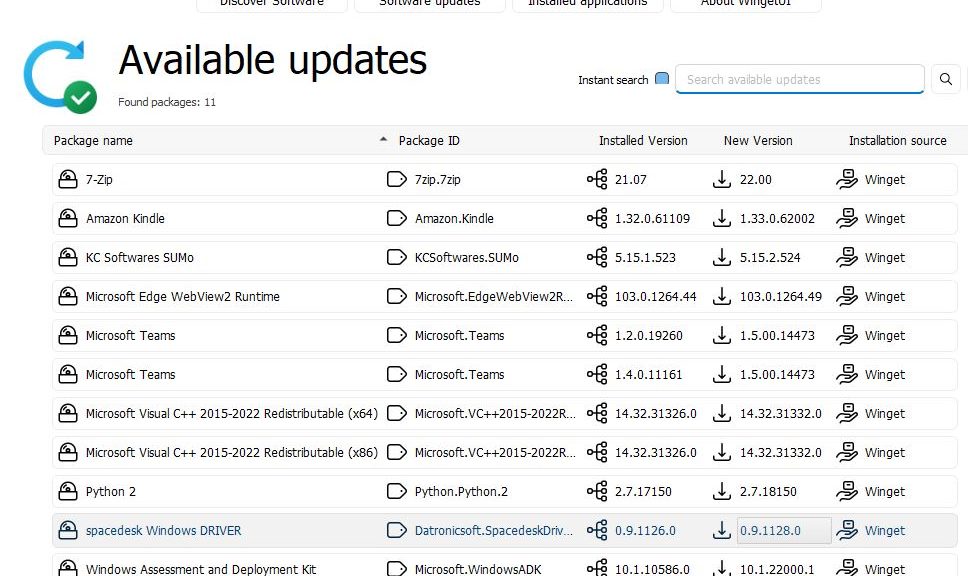Click the Microsoft.WindowsADK package ID
The width and height of the screenshot is (968, 576).
[x=478, y=569]
